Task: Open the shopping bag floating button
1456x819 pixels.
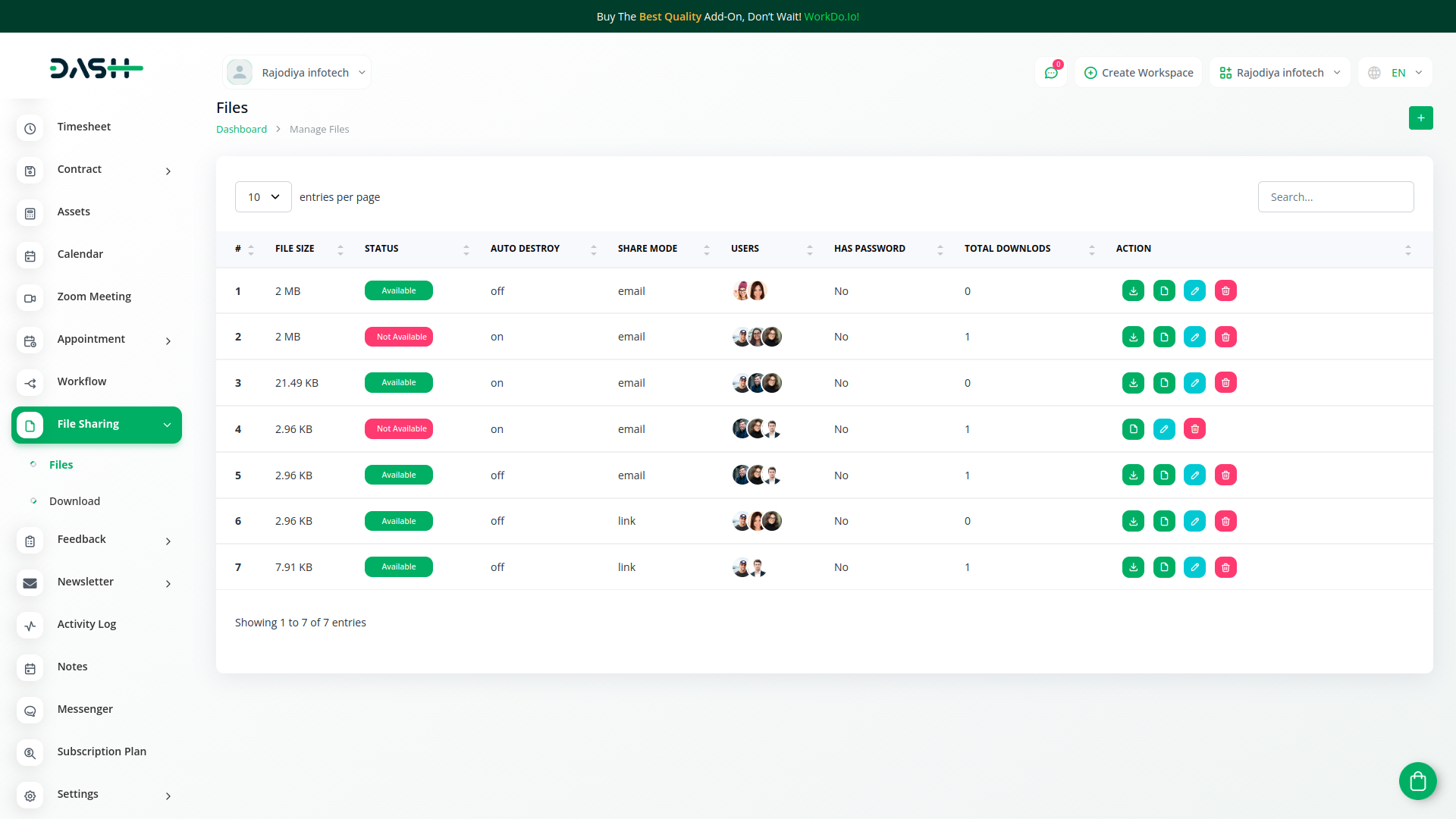Action: [x=1417, y=780]
